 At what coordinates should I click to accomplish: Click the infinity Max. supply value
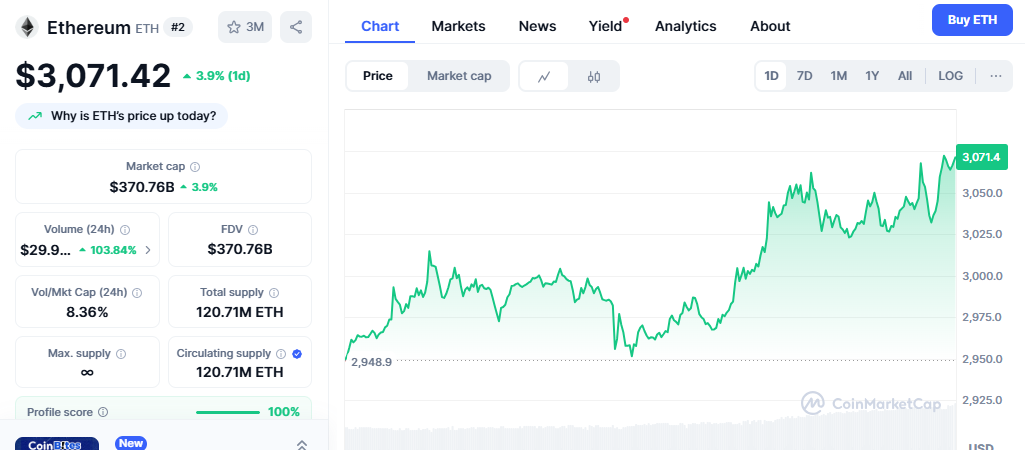[87, 372]
